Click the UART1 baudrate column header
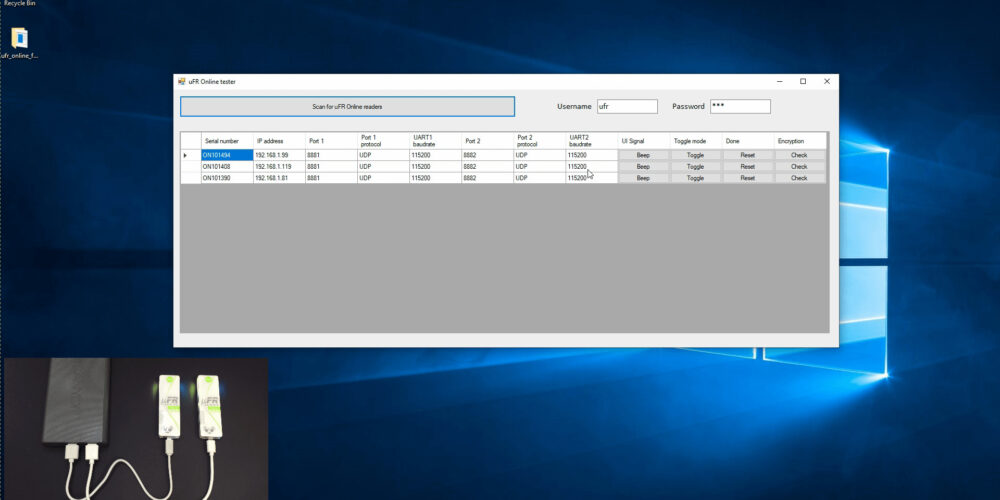 point(436,141)
